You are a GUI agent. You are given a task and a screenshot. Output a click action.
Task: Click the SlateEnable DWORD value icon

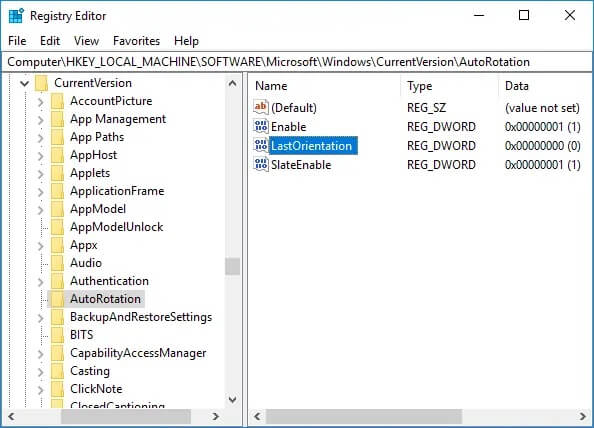point(261,164)
